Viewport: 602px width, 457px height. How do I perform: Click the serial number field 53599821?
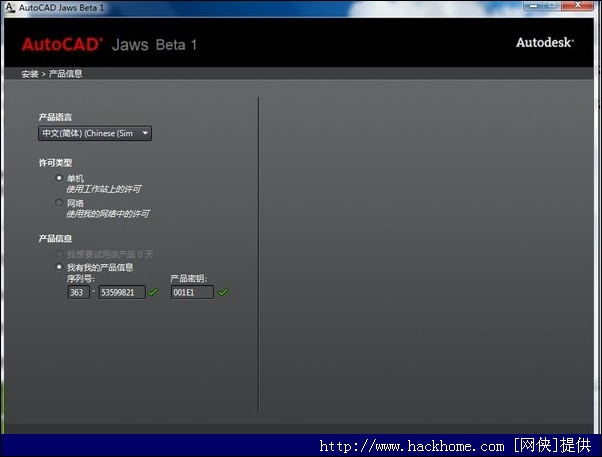(122, 292)
